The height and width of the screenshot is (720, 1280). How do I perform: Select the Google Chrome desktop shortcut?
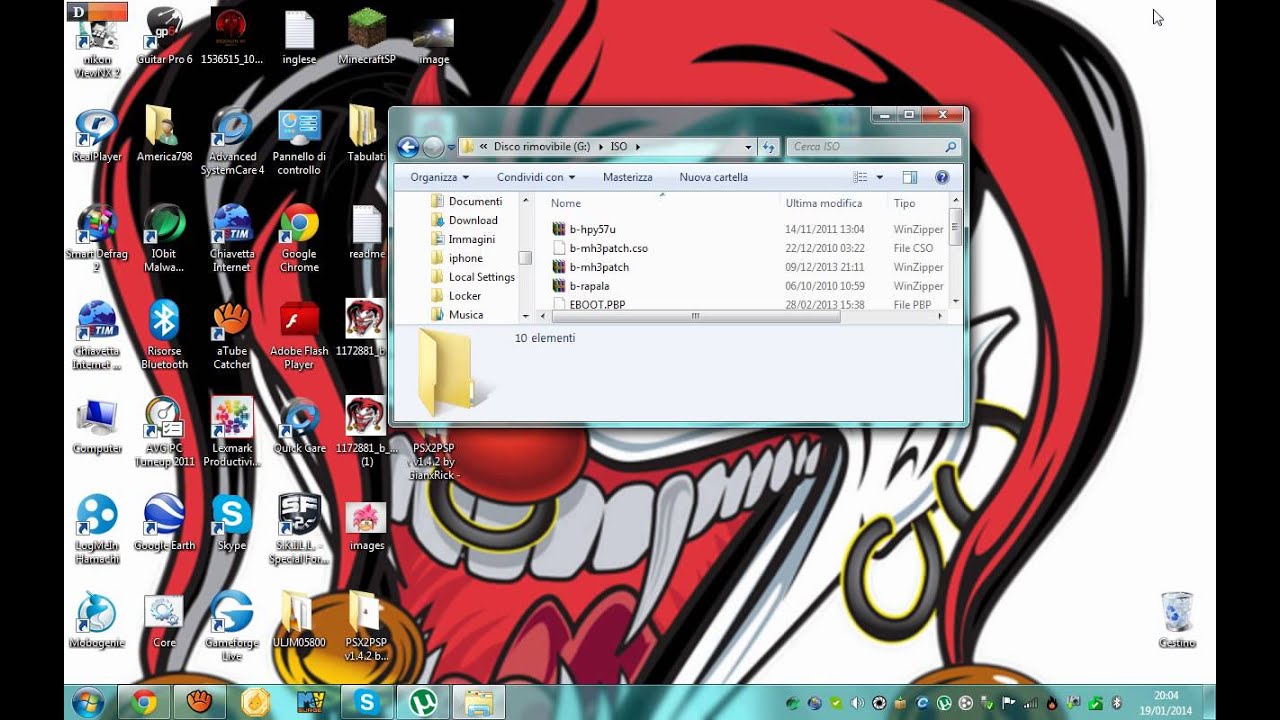[x=299, y=238]
